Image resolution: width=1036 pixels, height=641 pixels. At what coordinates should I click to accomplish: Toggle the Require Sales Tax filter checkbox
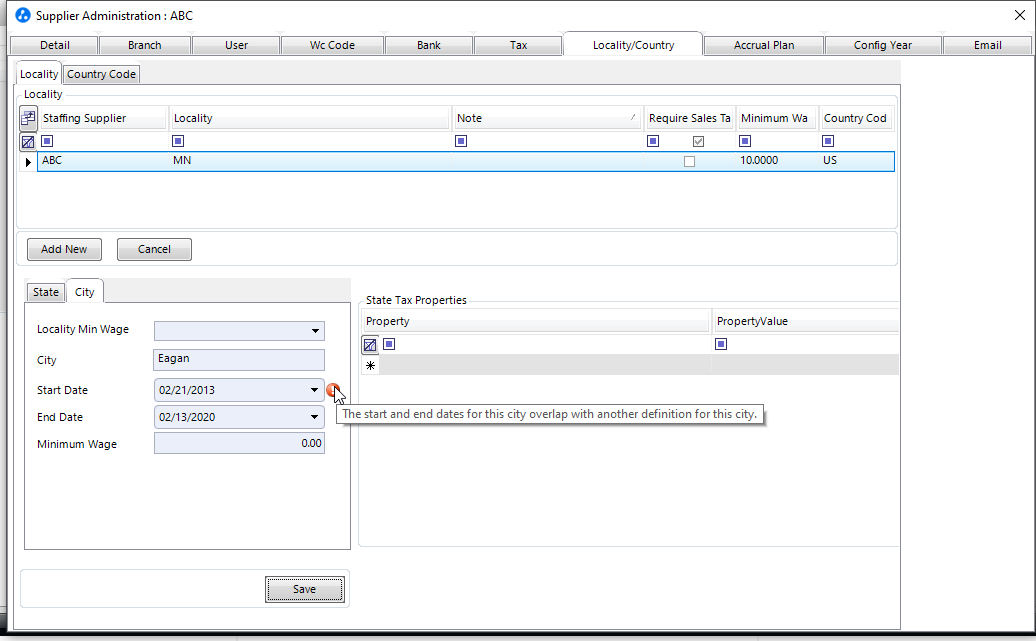point(698,141)
